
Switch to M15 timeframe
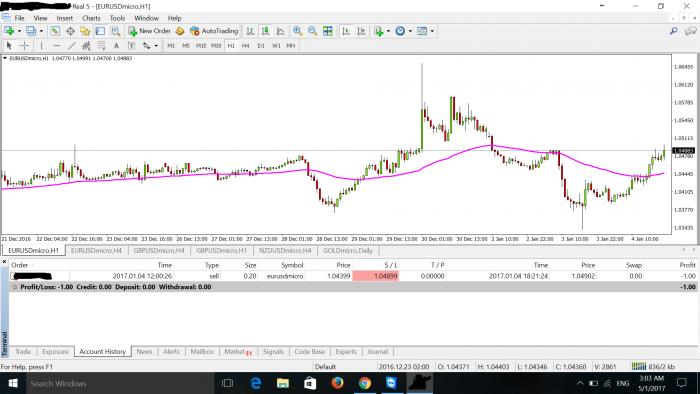pos(201,46)
